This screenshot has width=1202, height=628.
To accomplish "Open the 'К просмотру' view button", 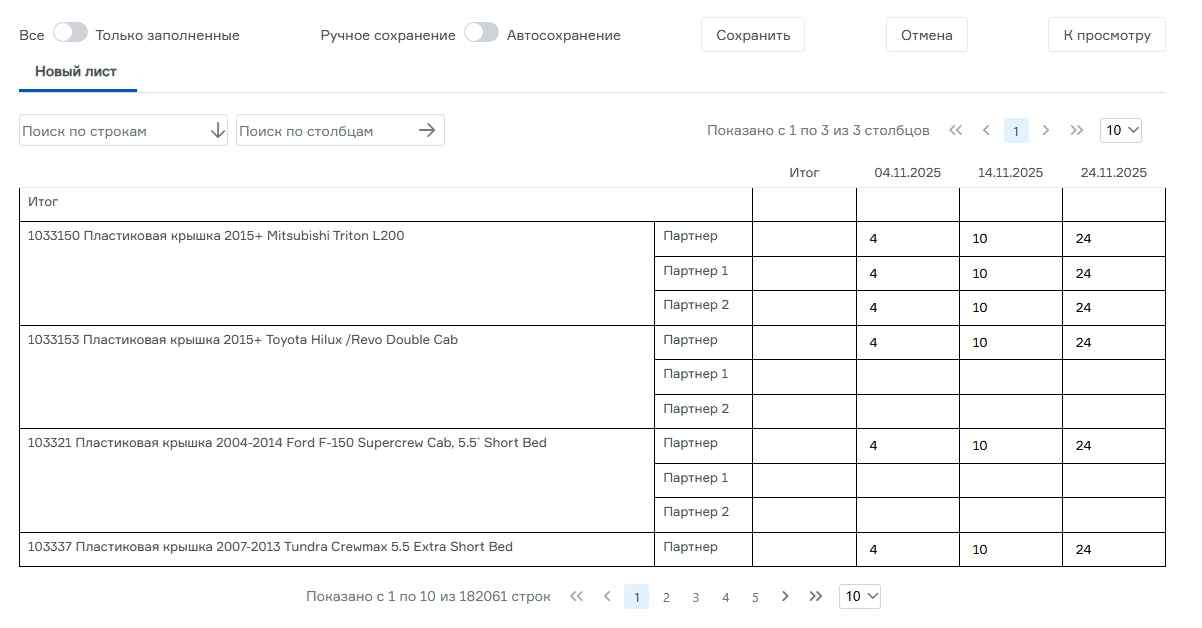I will 1106,35.
